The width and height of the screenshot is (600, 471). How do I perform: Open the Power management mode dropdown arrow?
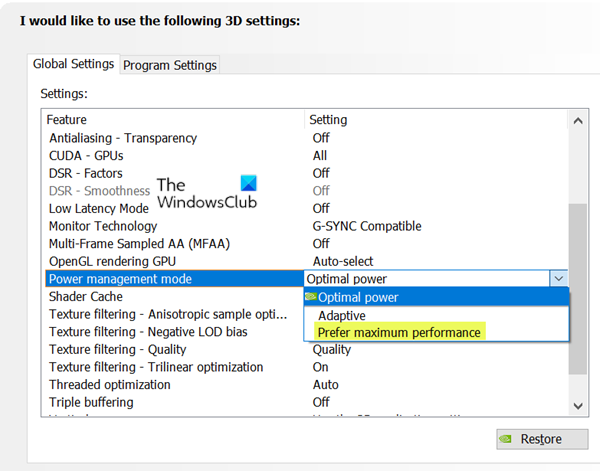[559, 279]
